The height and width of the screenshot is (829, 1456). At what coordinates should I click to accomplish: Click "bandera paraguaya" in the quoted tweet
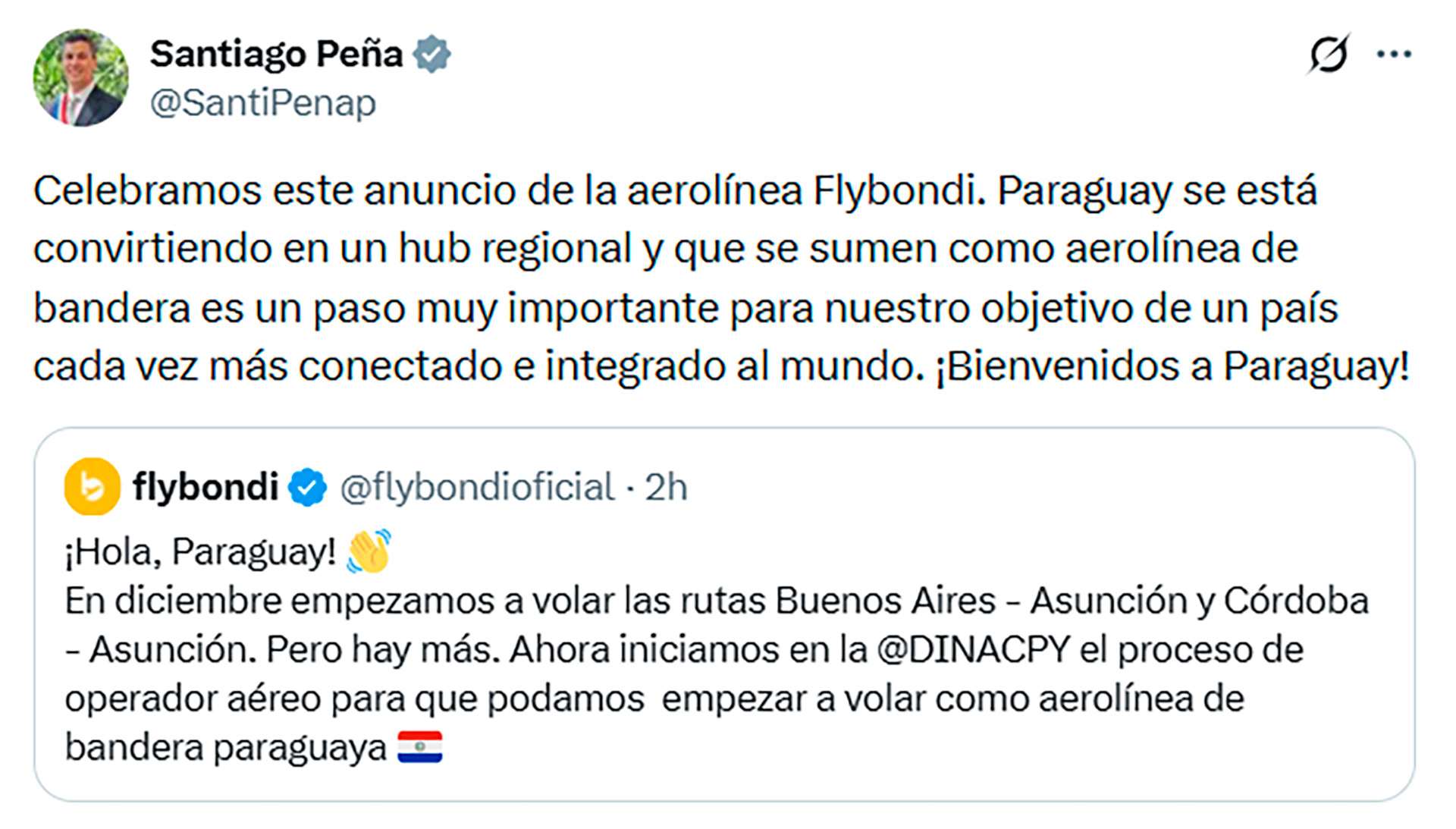click(225, 748)
